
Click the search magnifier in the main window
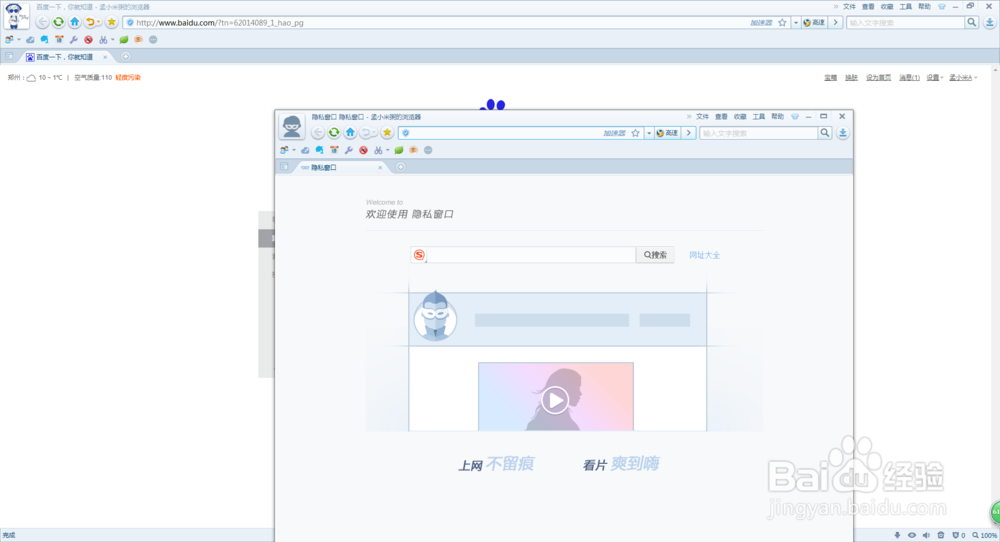click(971, 22)
